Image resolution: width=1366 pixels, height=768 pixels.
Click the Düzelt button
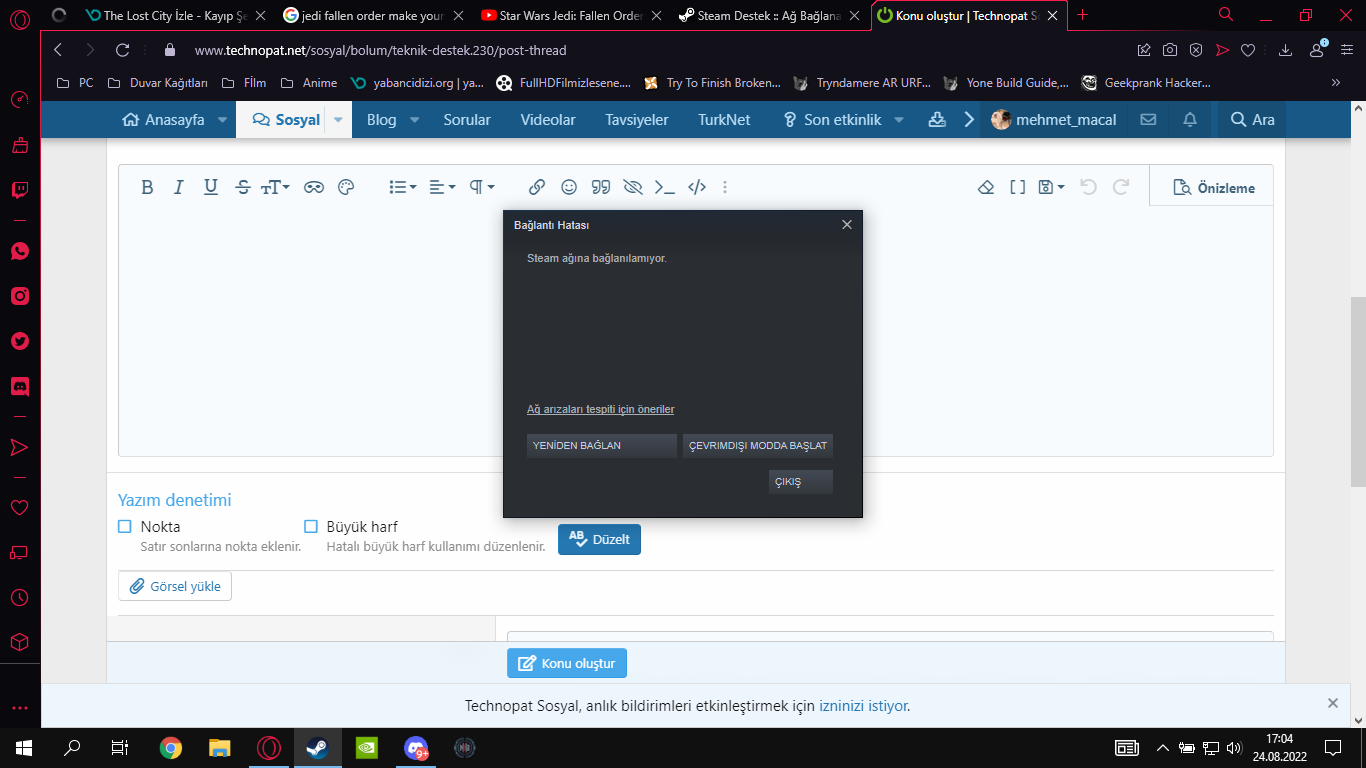pyautogui.click(x=599, y=539)
